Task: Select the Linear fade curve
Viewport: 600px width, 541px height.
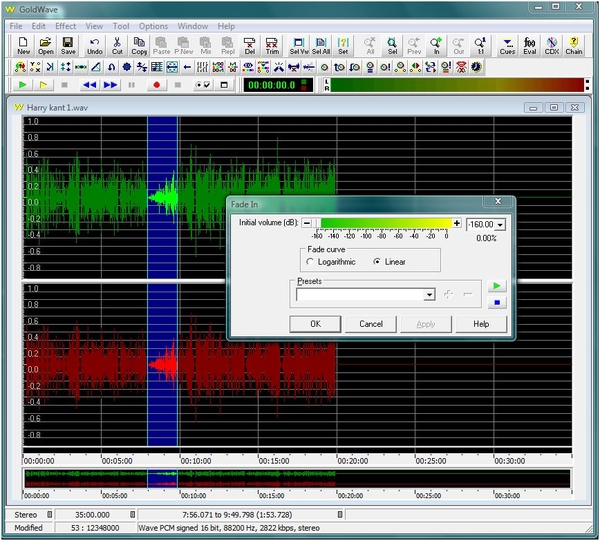Action: (389, 262)
